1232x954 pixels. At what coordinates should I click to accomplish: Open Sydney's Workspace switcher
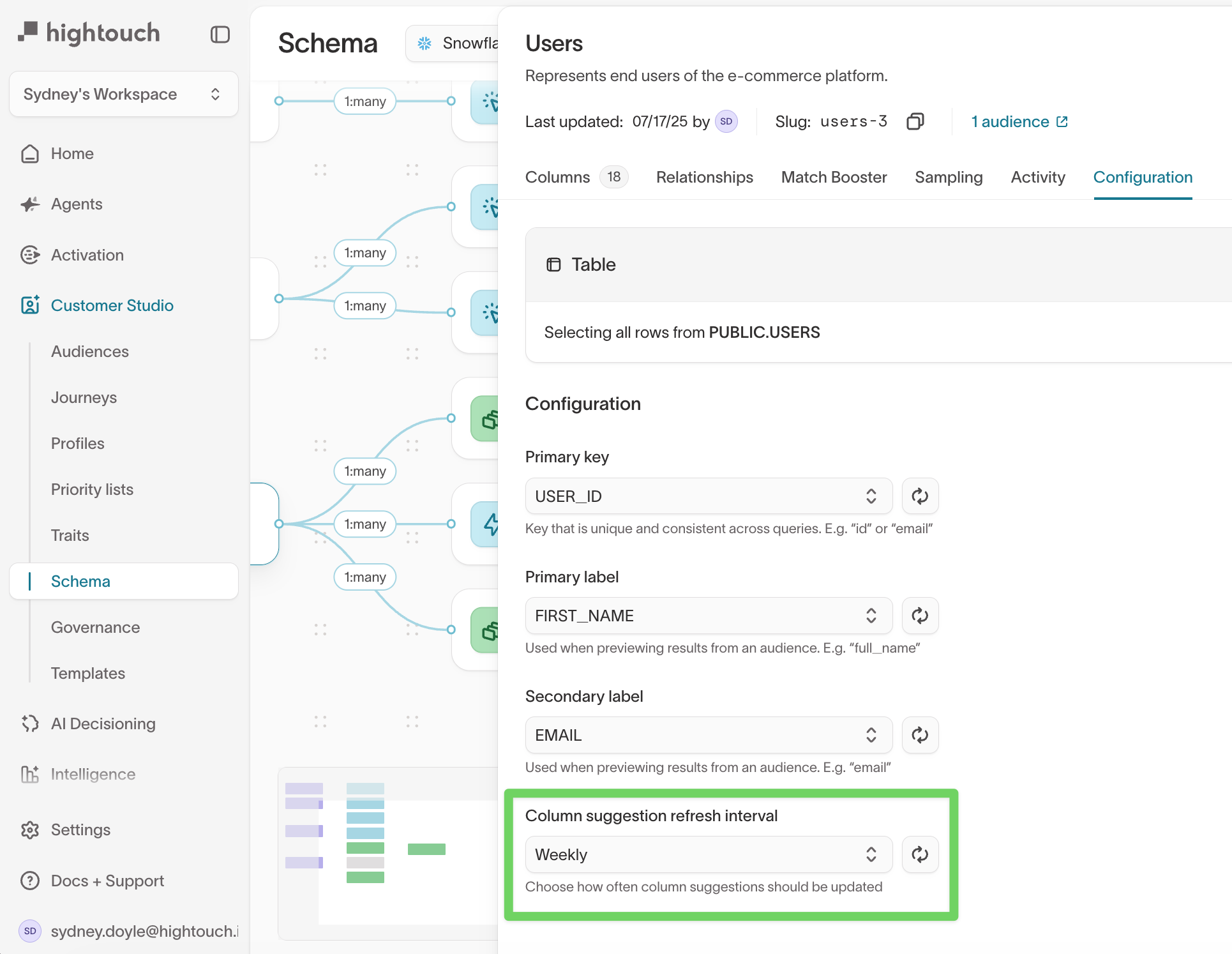pyautogui.click(x=123, y=94)
